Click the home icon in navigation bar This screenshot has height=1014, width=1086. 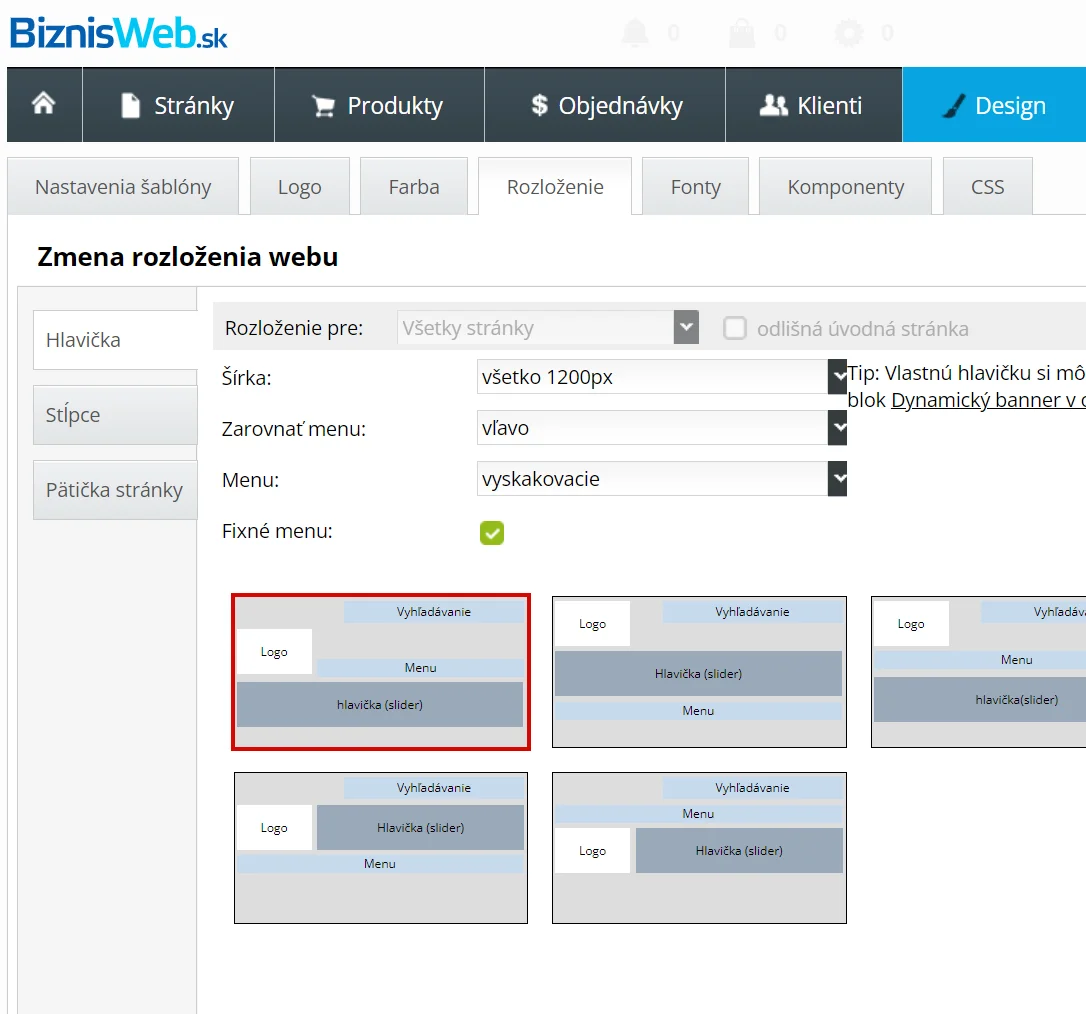pyautogui.click(x=44, y=105)
